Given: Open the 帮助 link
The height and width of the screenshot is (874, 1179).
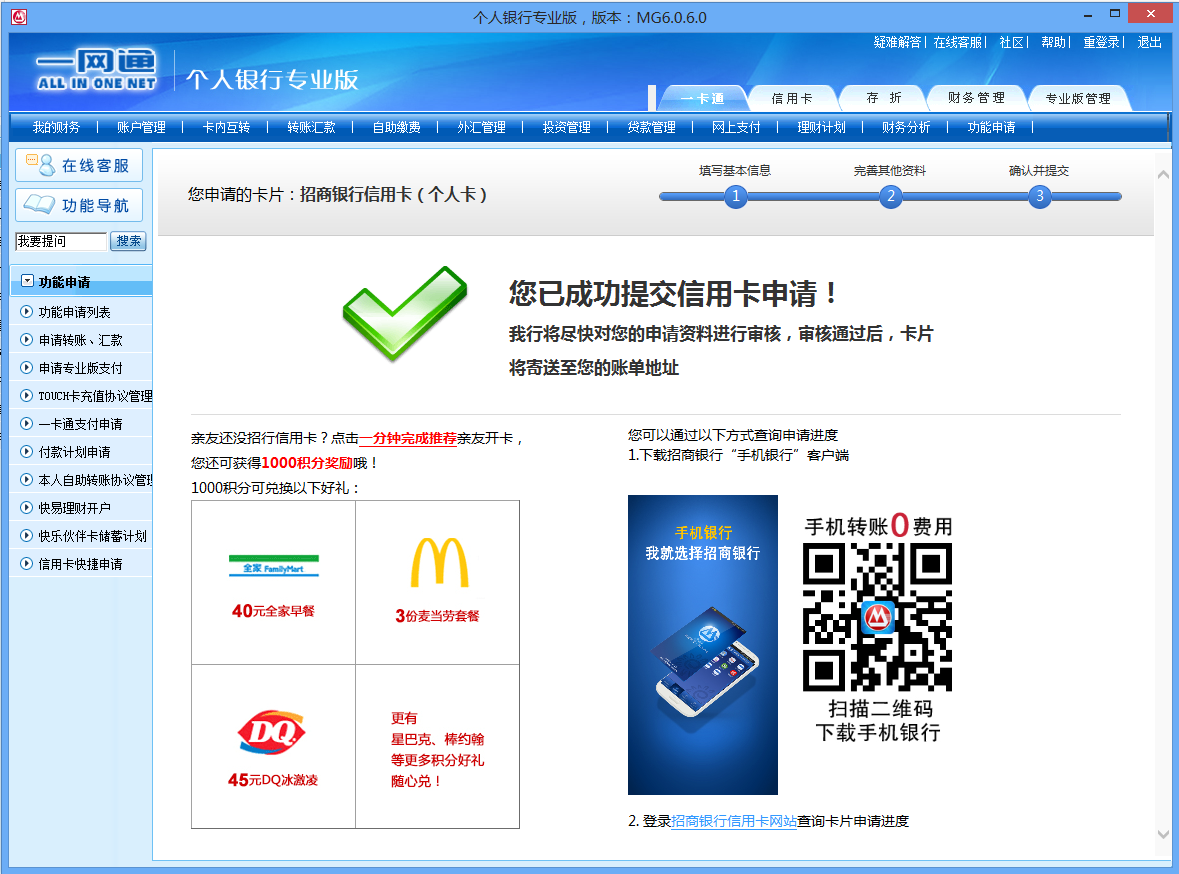Looking at the screenshot, I should coord(1053,42).
